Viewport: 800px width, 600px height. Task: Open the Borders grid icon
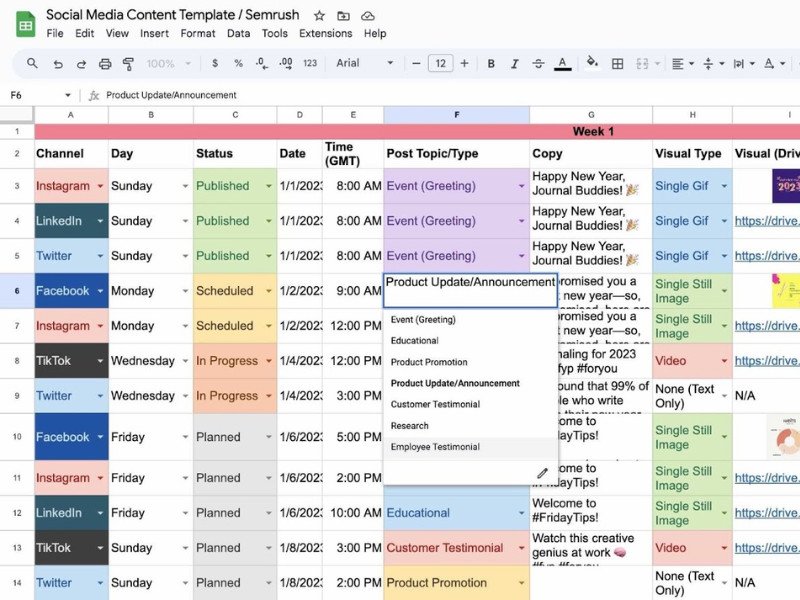(x=617, y=64)
